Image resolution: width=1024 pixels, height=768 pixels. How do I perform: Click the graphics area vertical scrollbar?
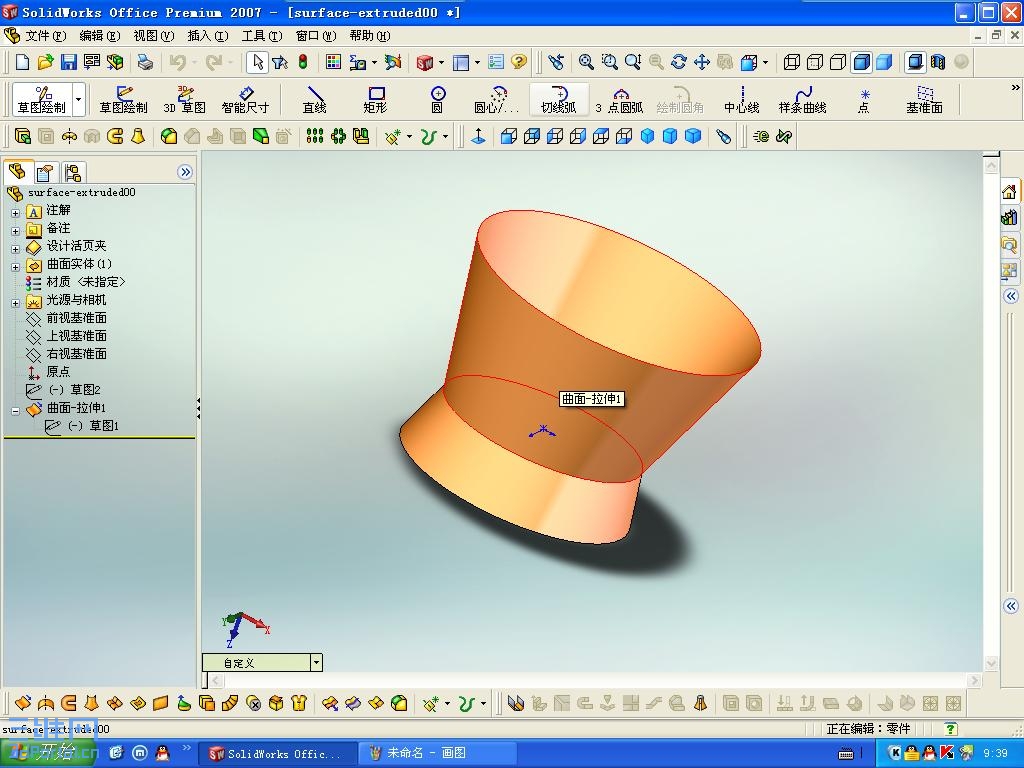pos(990,400)
